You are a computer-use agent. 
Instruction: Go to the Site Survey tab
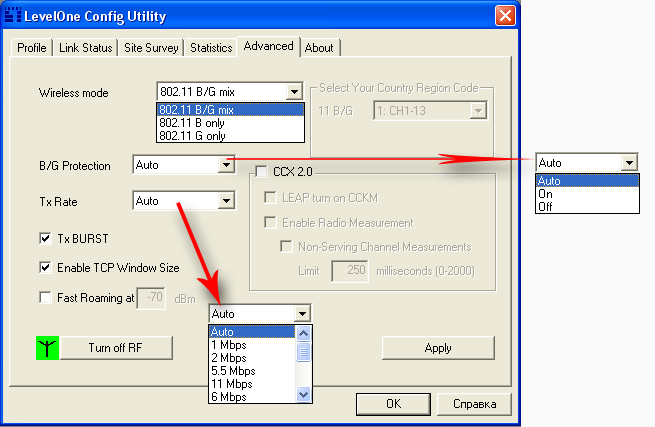[151, 48]
